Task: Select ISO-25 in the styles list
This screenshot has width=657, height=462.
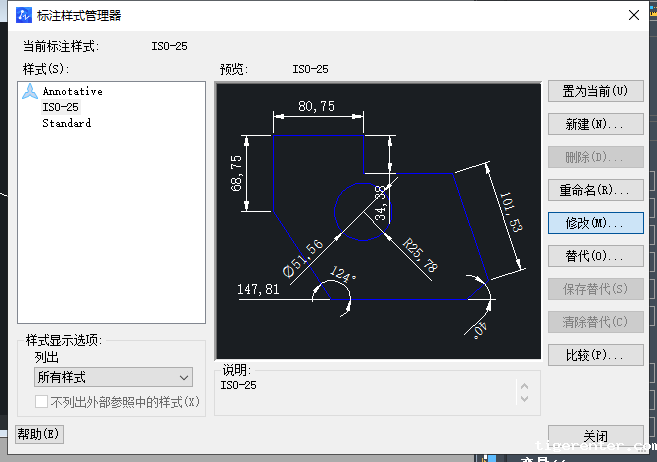Action: click(60, 107)
